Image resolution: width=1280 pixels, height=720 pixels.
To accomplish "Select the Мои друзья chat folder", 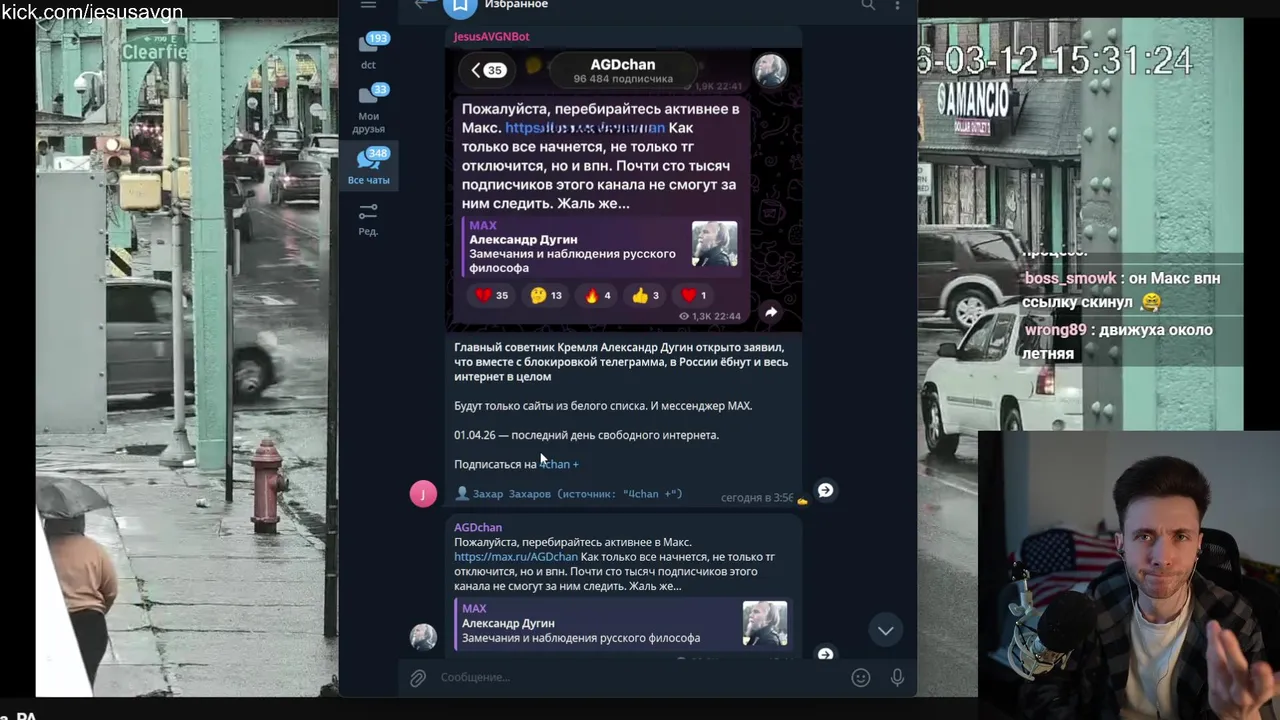I will pyautogui.click(x=368, y=109).
